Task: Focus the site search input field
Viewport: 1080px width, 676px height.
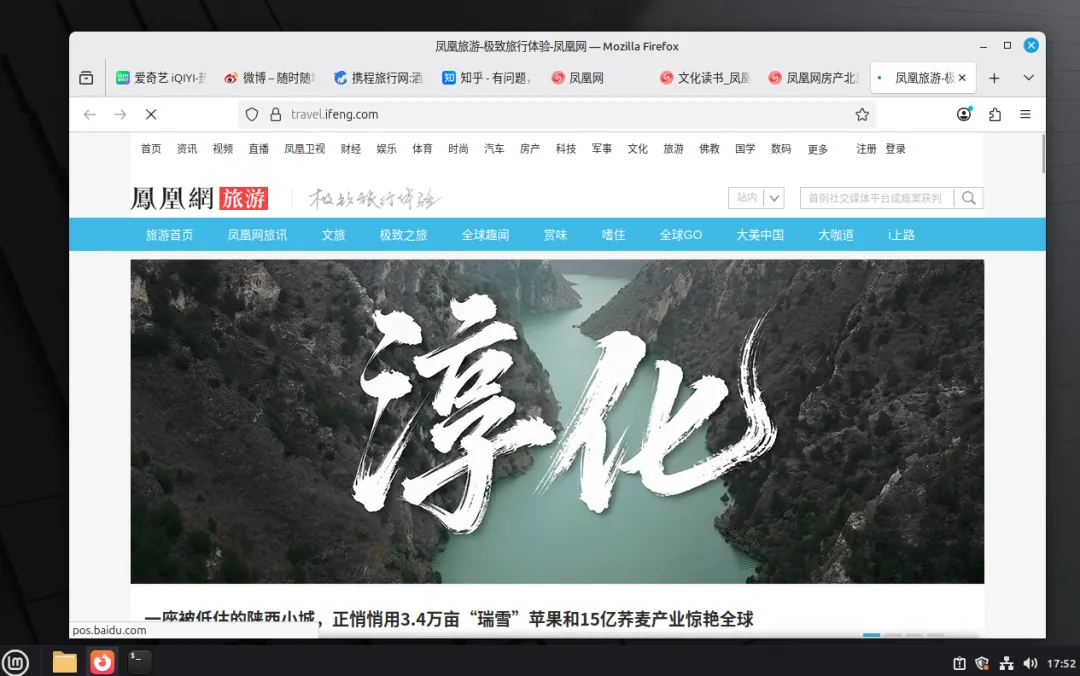Action: point(877,198)
